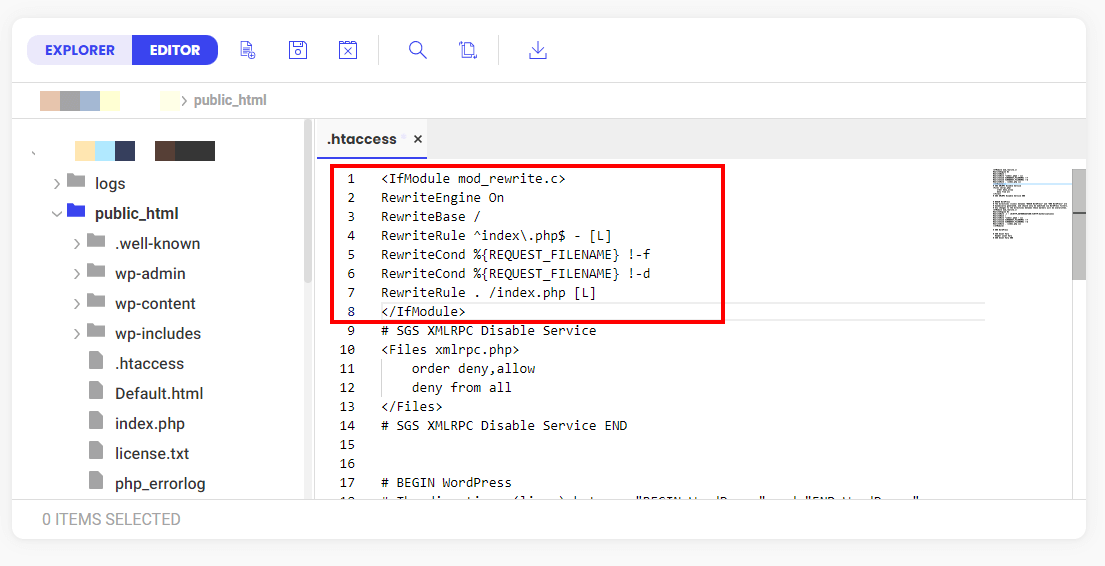Open index.php in the file tree

pos(149,424)
